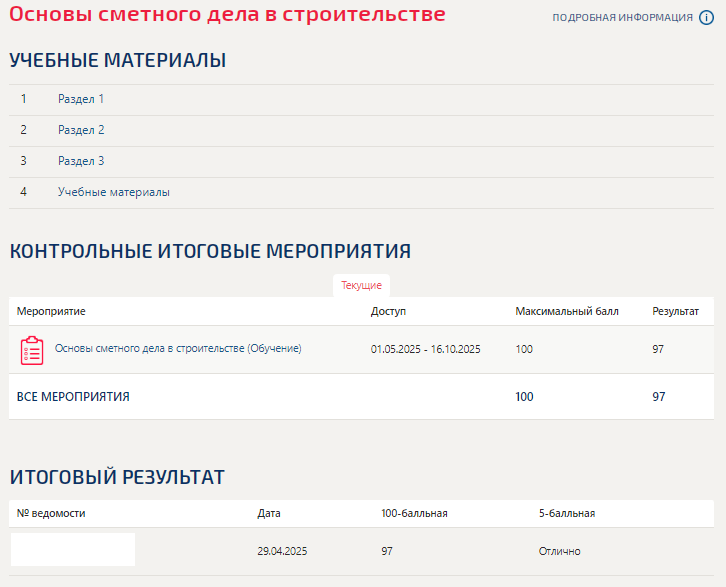Click the maximum score 100 in the Обучение row
Screen dimensions: 726x587
coord(524,349)
